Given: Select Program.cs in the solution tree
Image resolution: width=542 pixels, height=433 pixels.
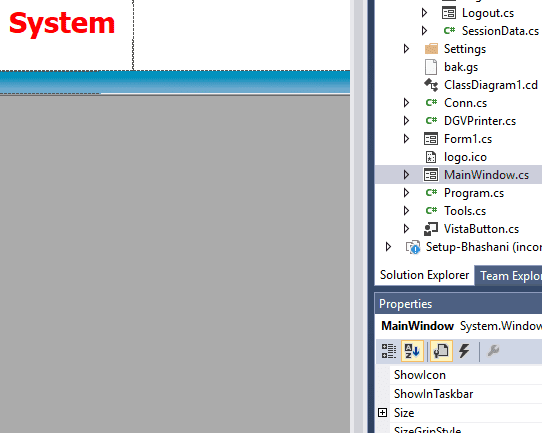Looking at the screenshot, I should click(474, 193).
